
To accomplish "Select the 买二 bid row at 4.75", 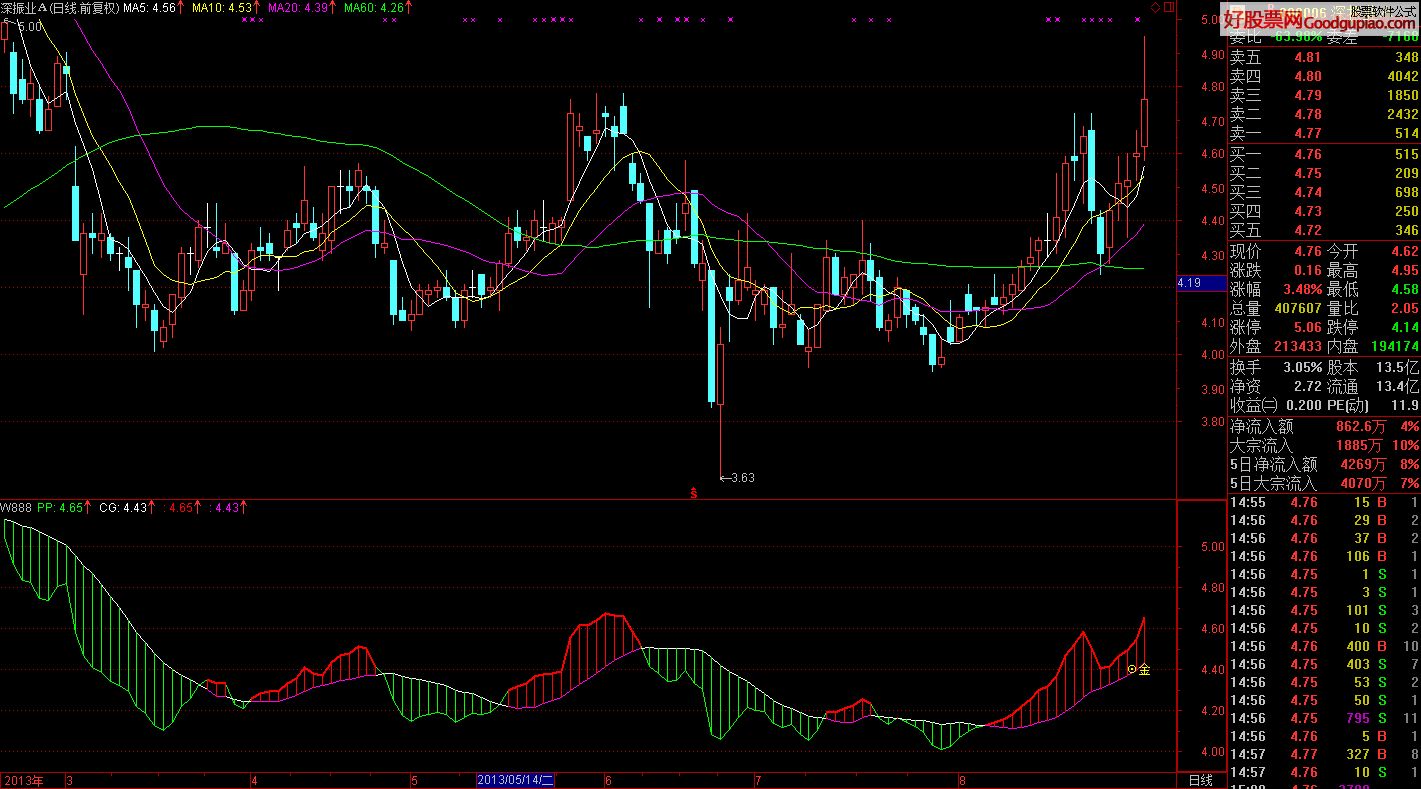I will (x=1324, y=173).
